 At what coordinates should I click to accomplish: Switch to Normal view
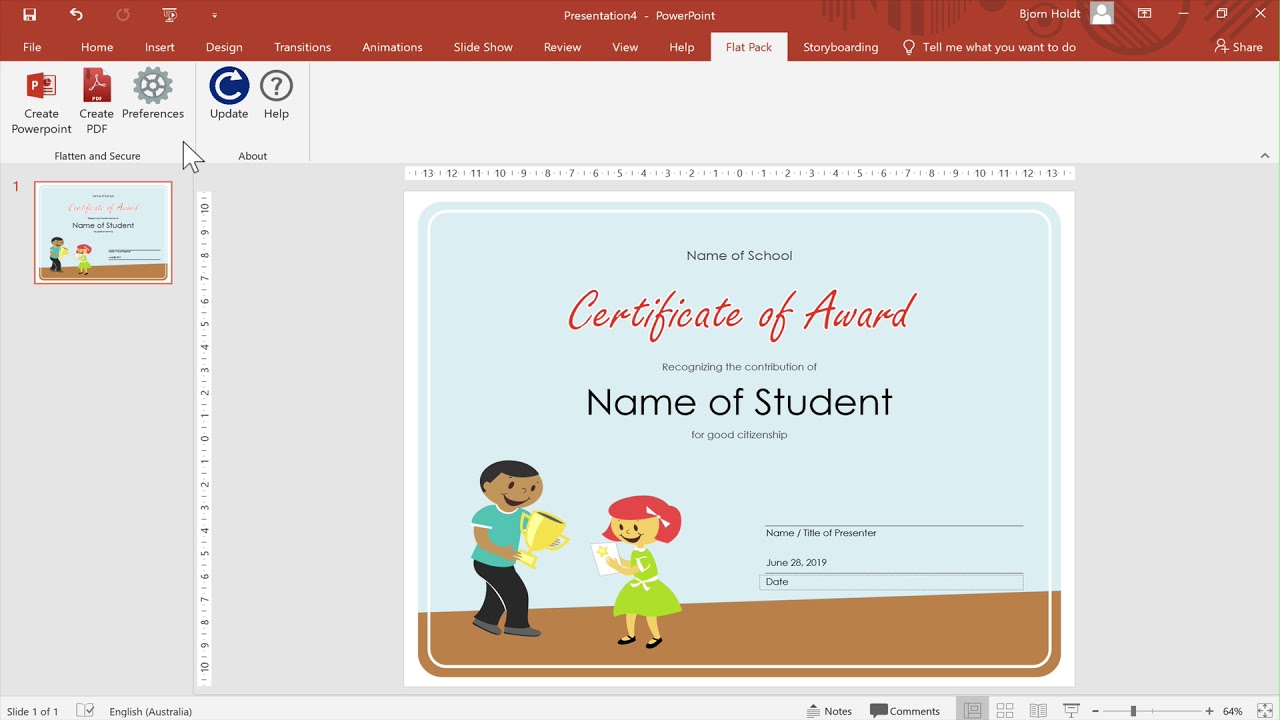(972, 711)
